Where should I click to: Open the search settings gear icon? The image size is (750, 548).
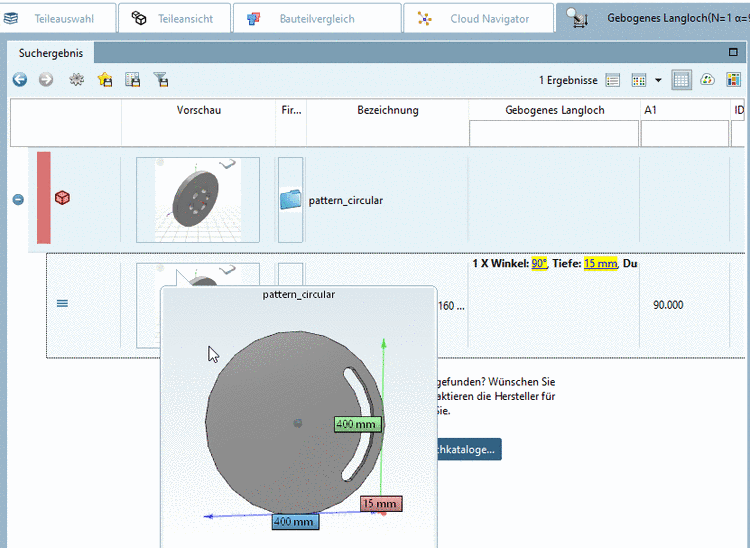77,79
